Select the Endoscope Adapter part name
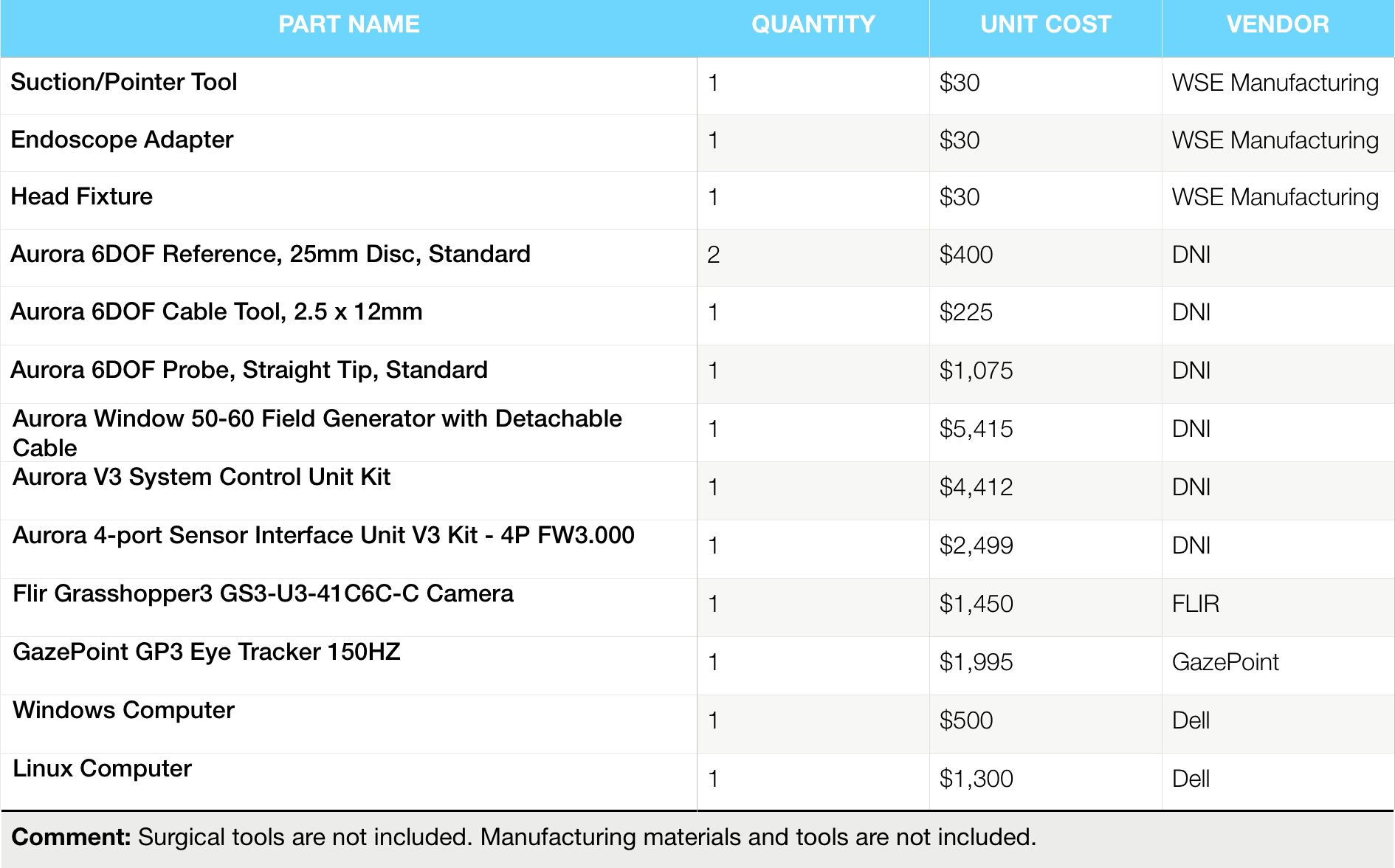The height and width of the screenshot is (868, 1395). pyautogui.click(x=122, y=139)
